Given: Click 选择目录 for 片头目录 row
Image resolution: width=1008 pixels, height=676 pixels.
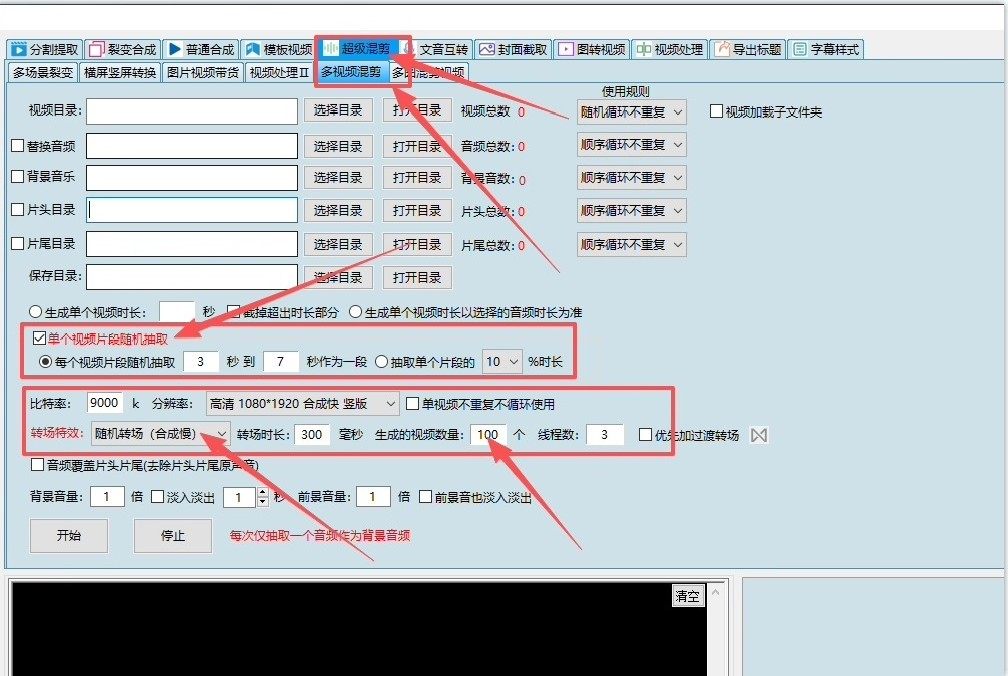Looking at the screenshot, I should click(x=338, y=211).
